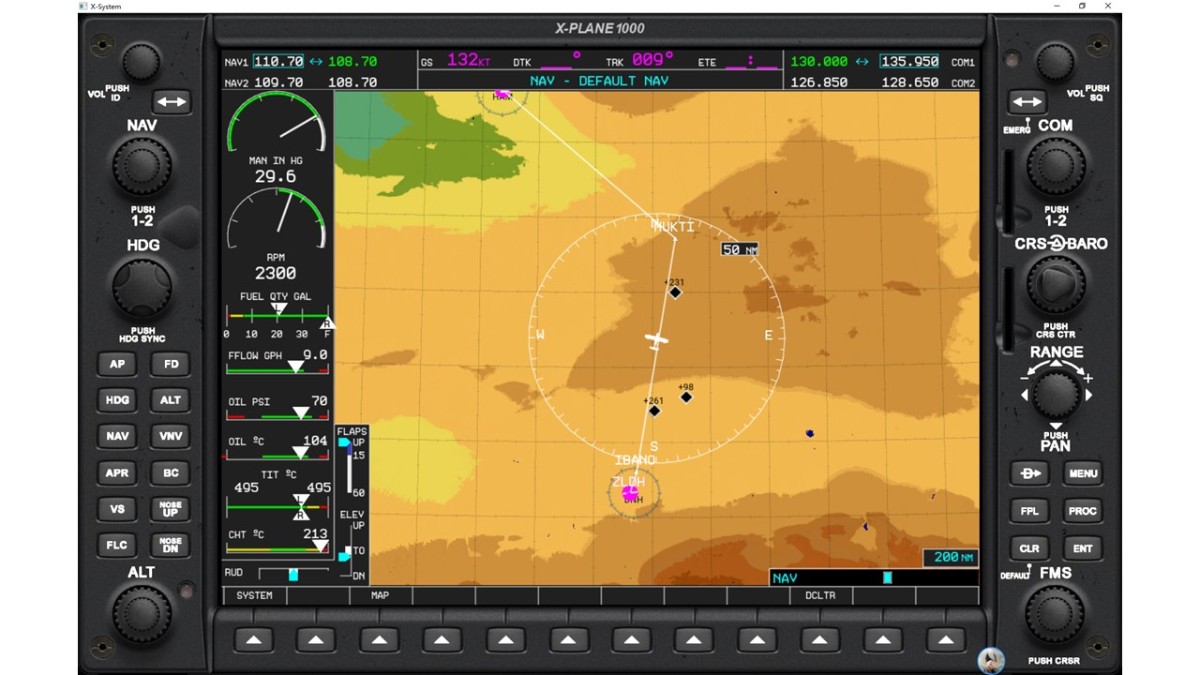This screenshot has height=675, width=1200.
Task: Toggle APR approach mode button
Action: tap(117, 473)
